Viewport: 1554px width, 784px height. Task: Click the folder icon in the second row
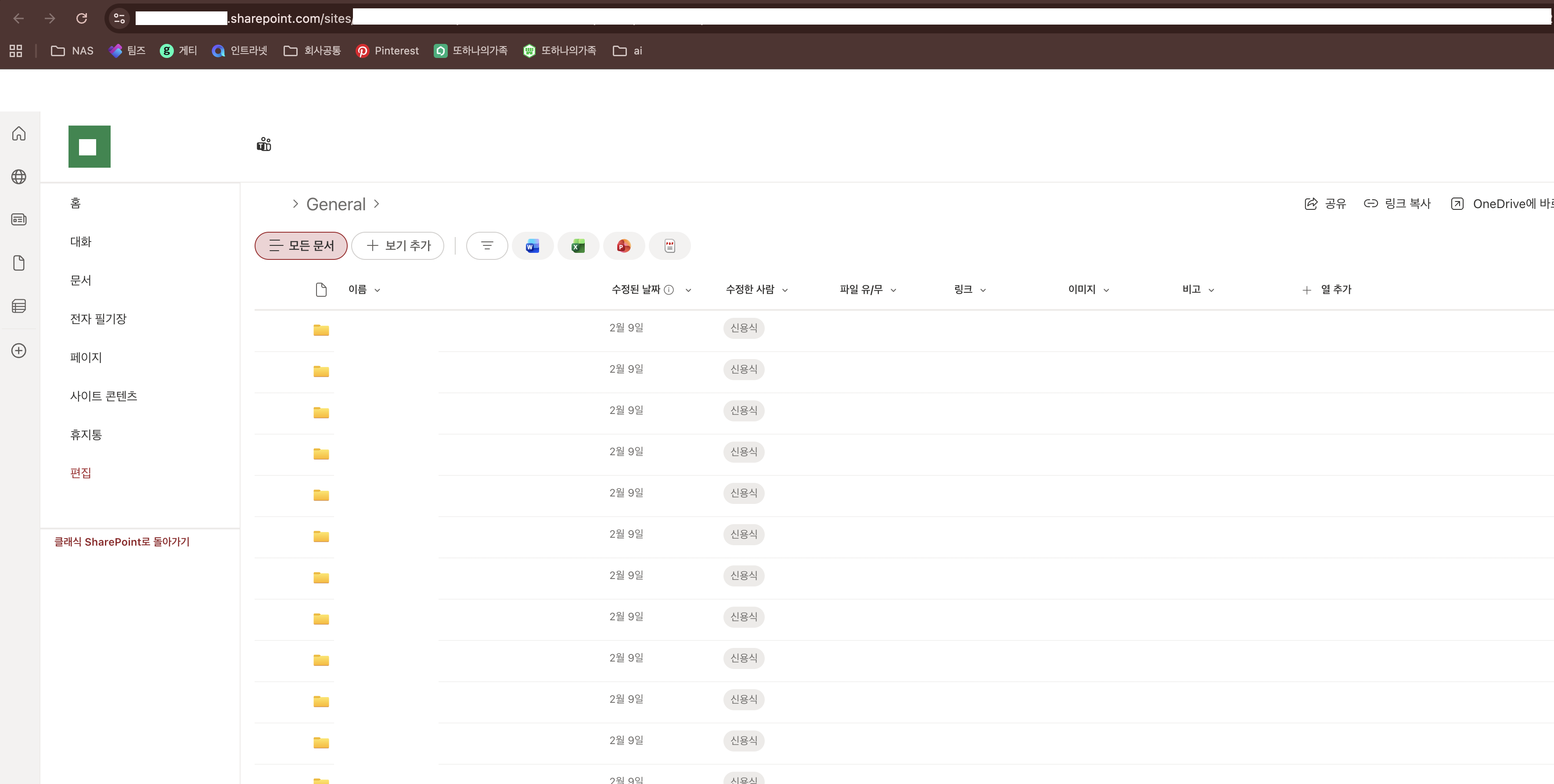coord(321,371)
